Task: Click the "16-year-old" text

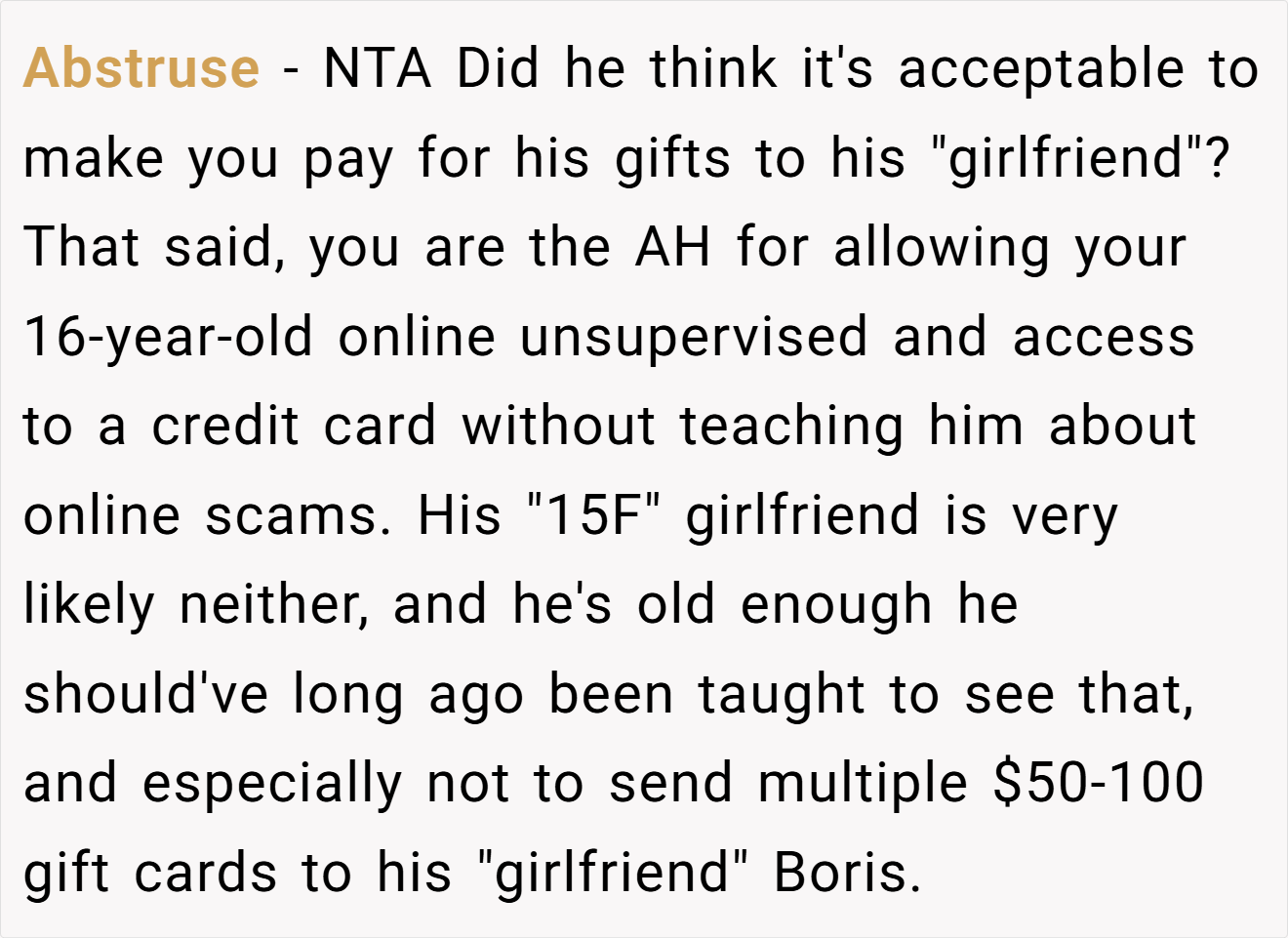Action: pyautogui.click(x=168, y=338)
